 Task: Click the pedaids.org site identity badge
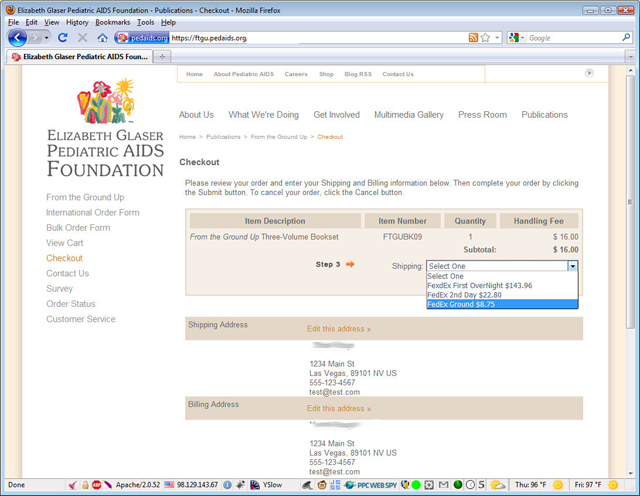143,38
